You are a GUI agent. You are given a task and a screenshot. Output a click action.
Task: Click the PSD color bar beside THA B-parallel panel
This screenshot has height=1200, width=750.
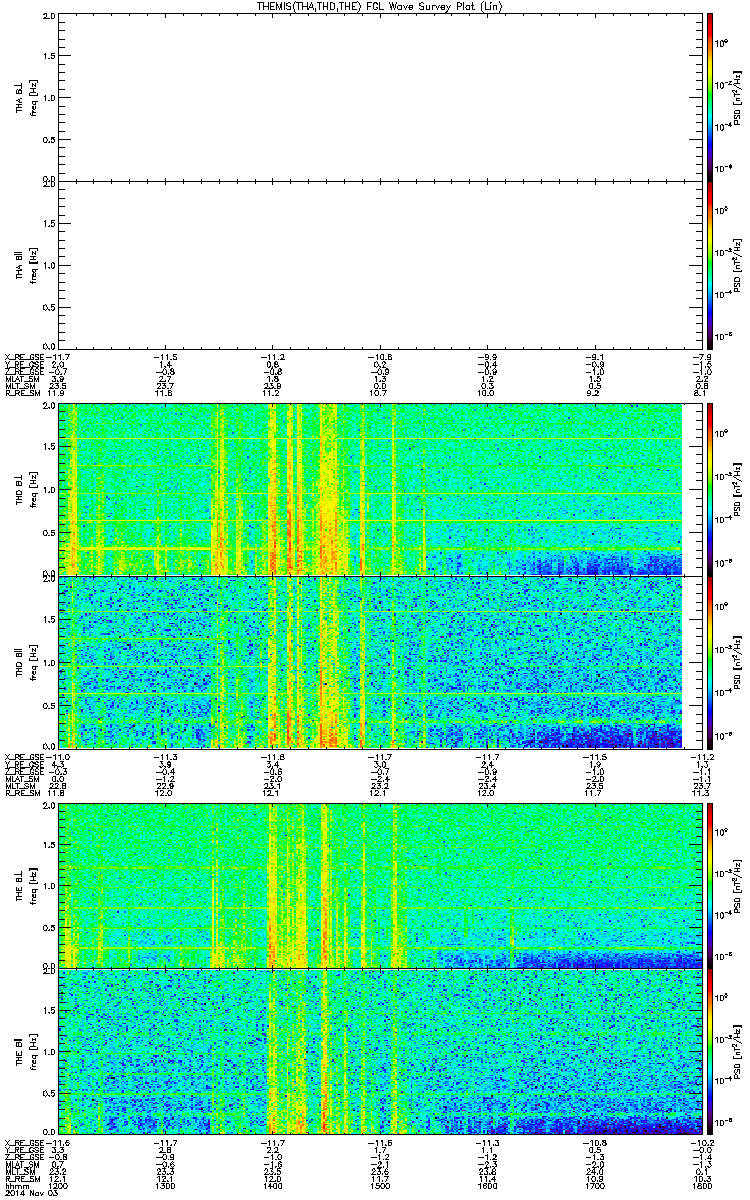(709, 264)
